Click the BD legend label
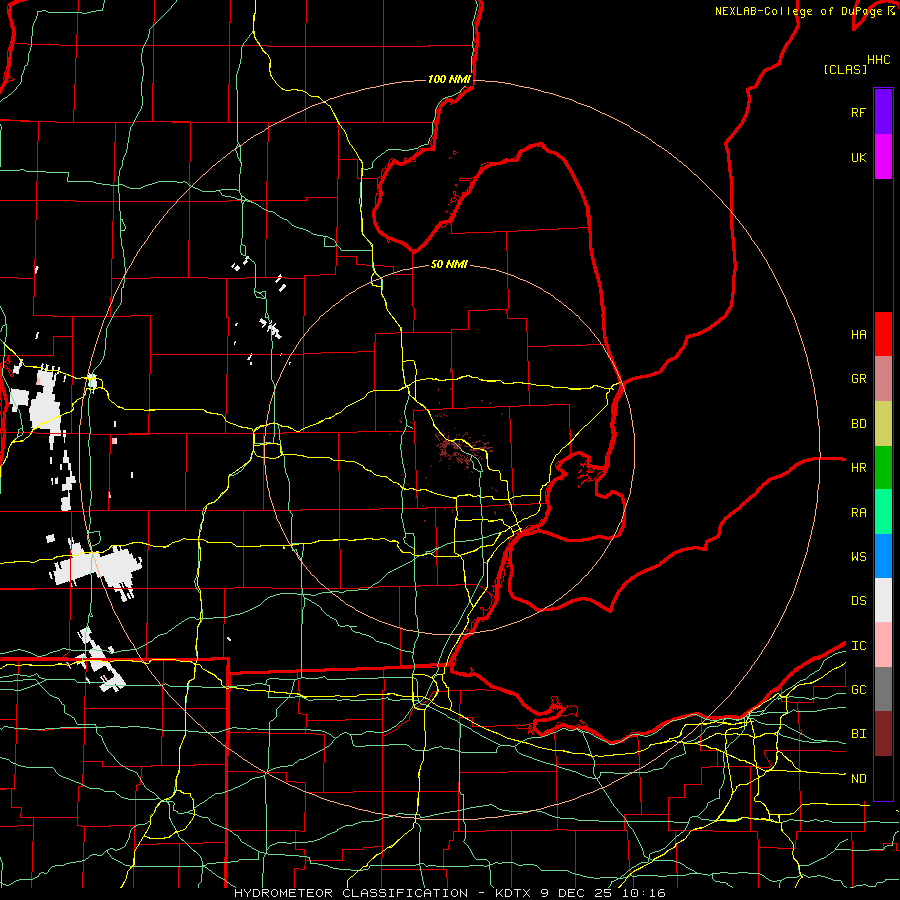This screenshot has width=900, height=900. tap(858, 424)
